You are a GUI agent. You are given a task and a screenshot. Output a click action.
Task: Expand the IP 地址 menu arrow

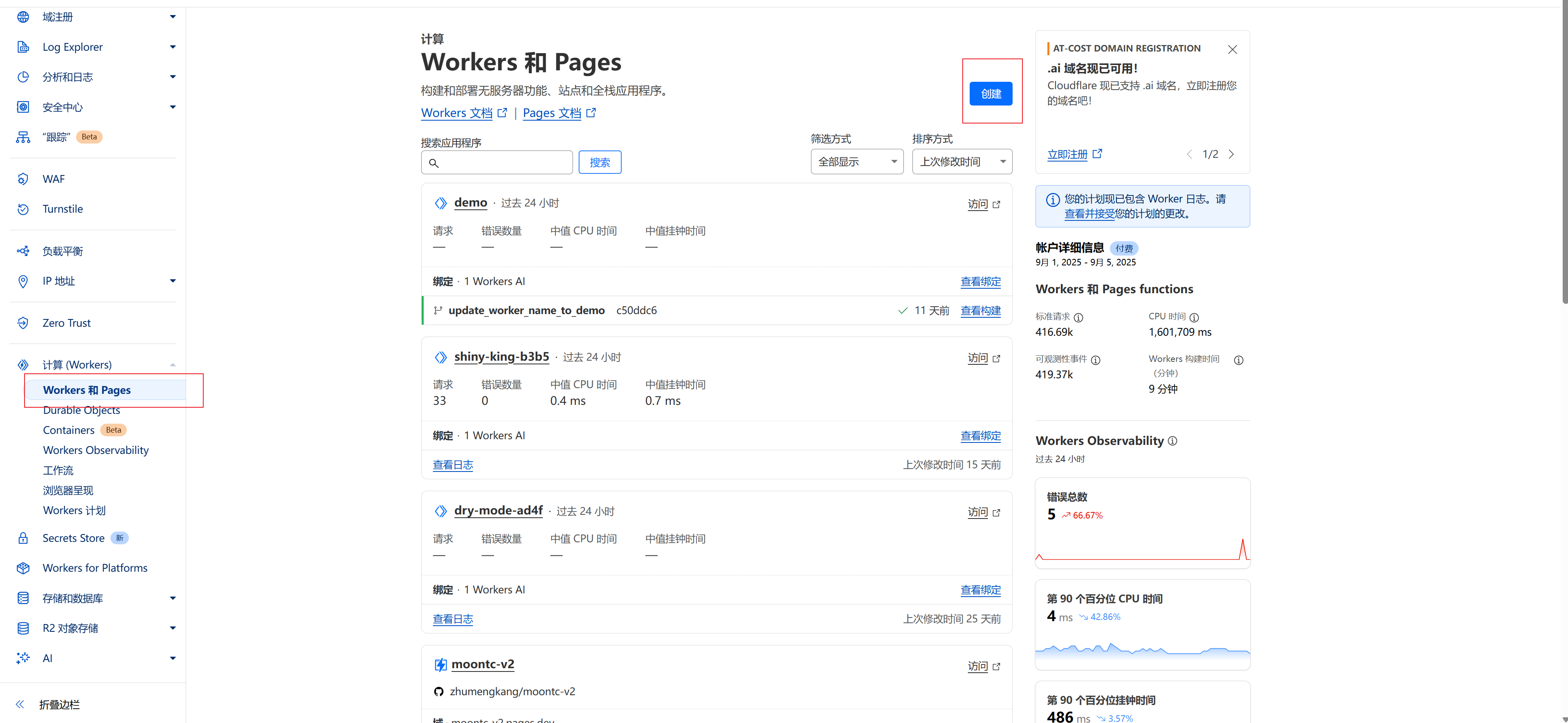point(173,281)
